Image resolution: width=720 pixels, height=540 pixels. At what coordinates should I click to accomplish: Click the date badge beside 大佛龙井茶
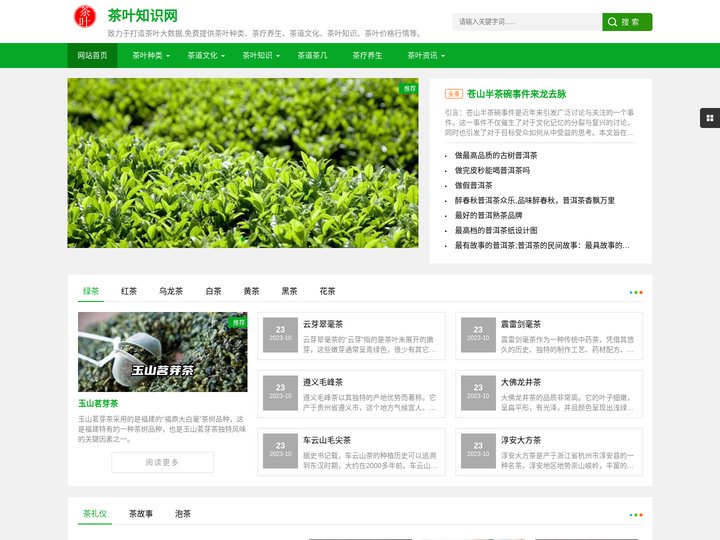(478, 393)
